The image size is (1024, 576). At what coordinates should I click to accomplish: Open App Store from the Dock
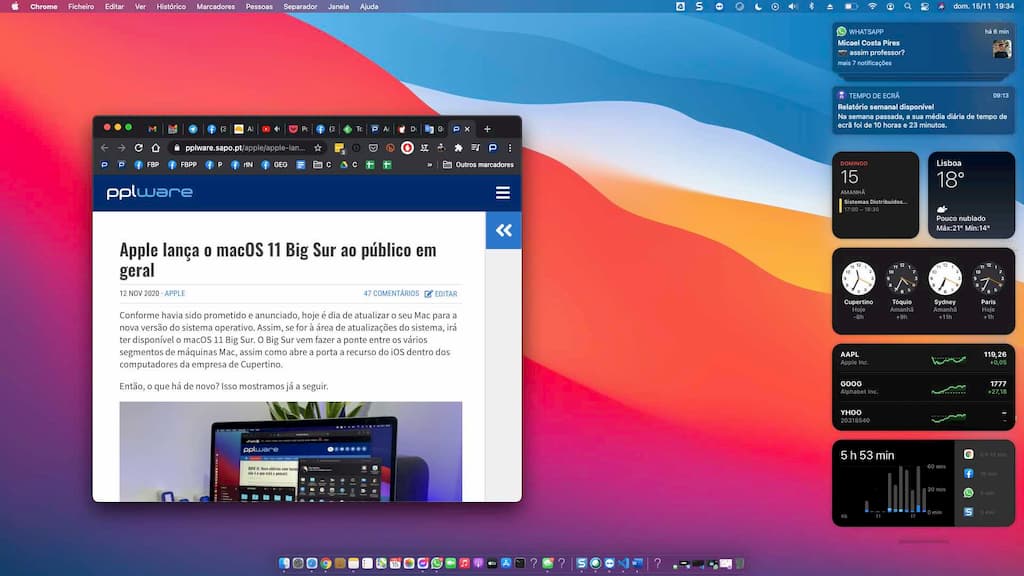click(507, 563)
